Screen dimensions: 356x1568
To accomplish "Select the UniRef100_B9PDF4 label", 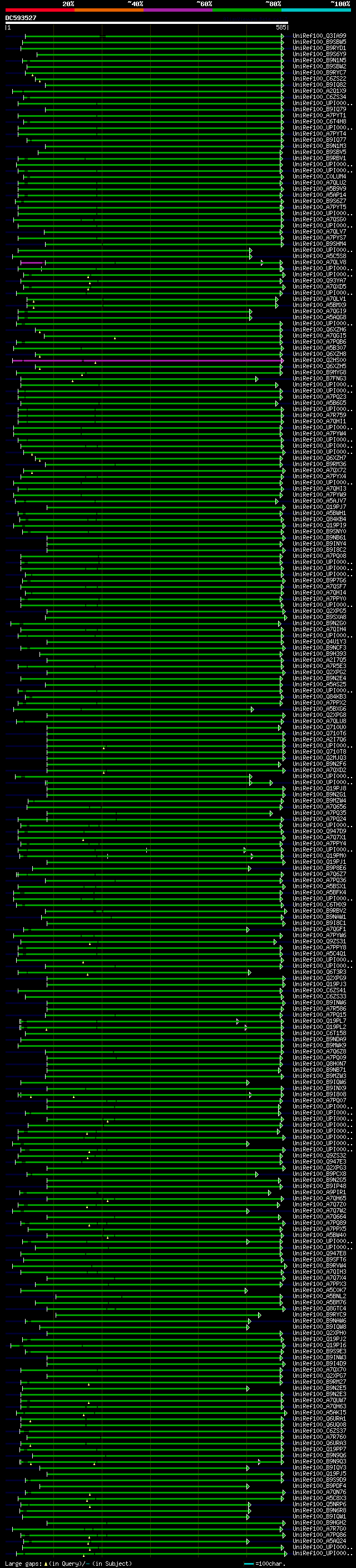I will pyautogui.click(x=319, y=1486).
